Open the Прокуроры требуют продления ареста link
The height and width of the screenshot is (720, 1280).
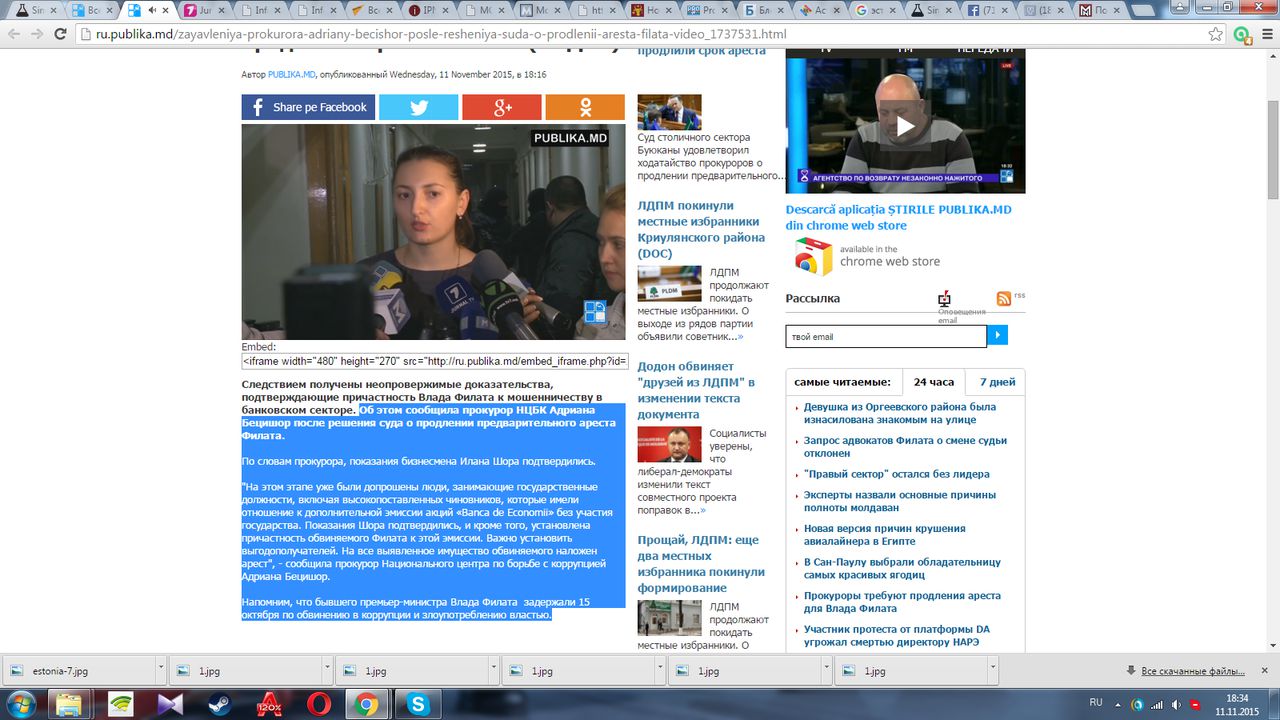point(902,602)
